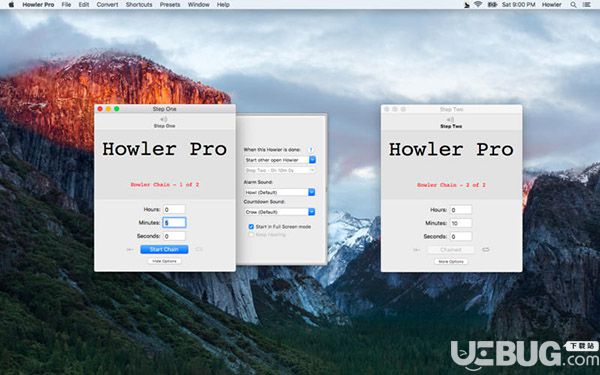The height and width of the screenshot is (375, 600).
Task: Click the Sat 9:00 PM clock
Action: coord(518,5)
